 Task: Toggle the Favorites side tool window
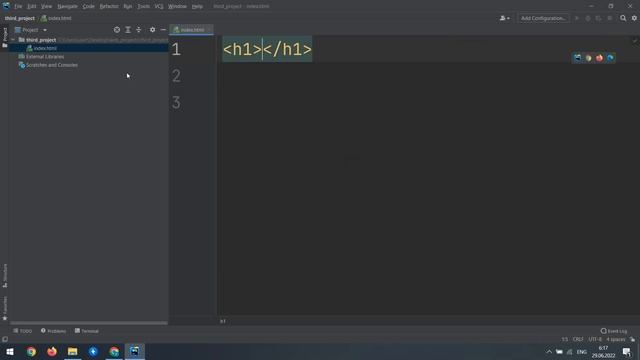click(x=5, y=309)
